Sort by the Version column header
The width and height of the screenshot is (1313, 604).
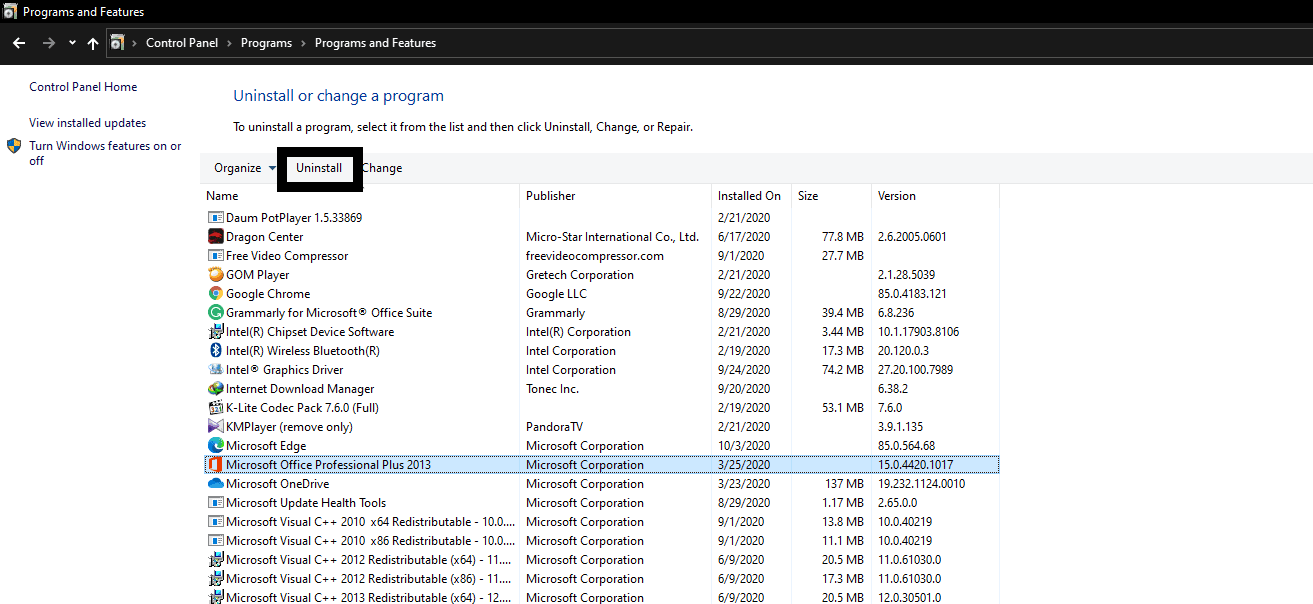click(897, 196)
